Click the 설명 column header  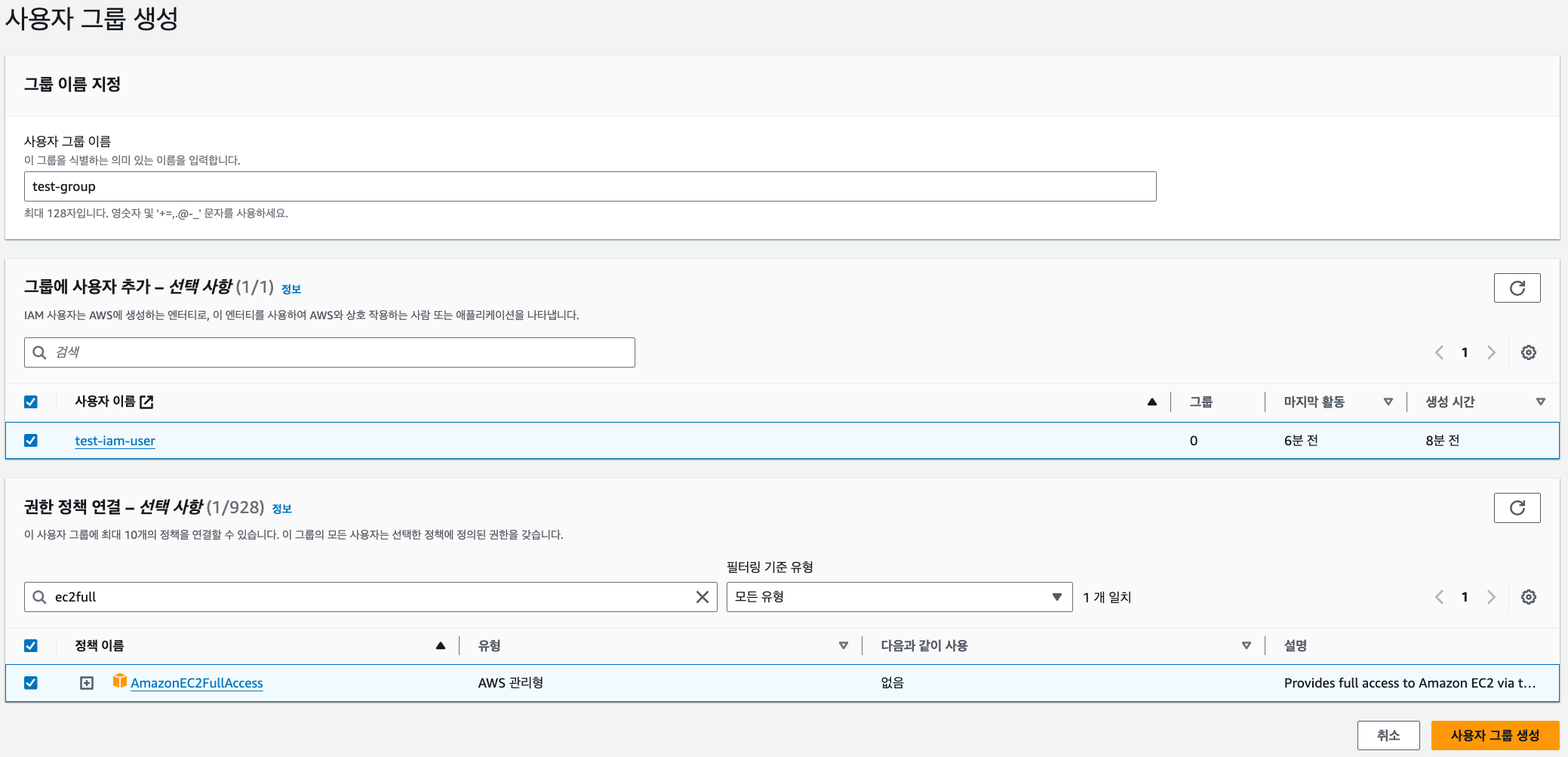(1296, 645)
